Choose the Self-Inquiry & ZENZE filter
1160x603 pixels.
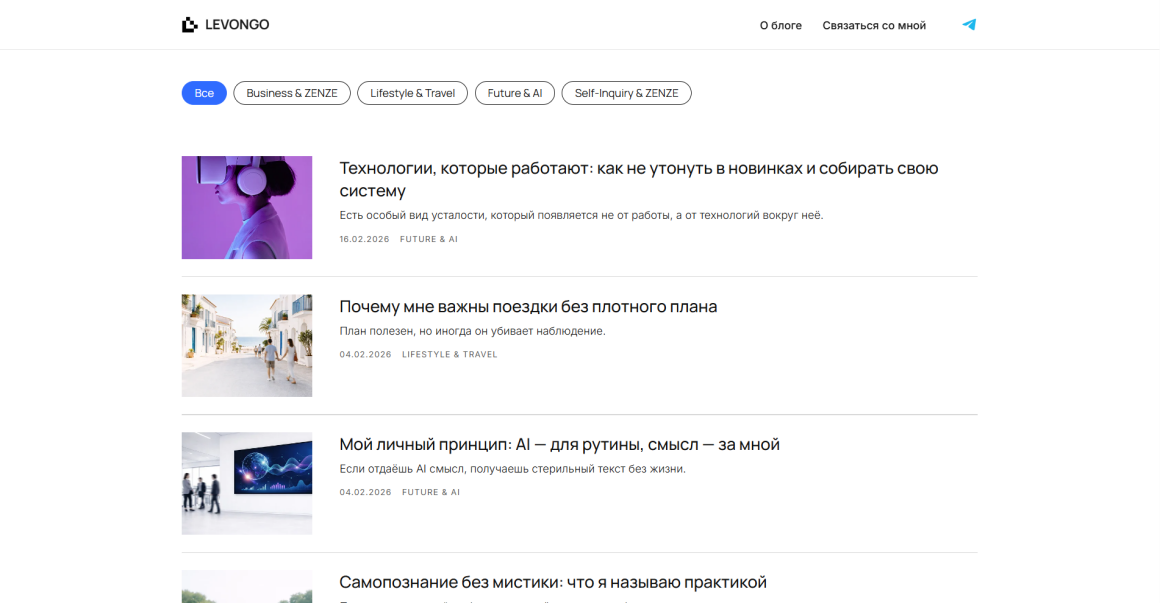click(626, 93)
